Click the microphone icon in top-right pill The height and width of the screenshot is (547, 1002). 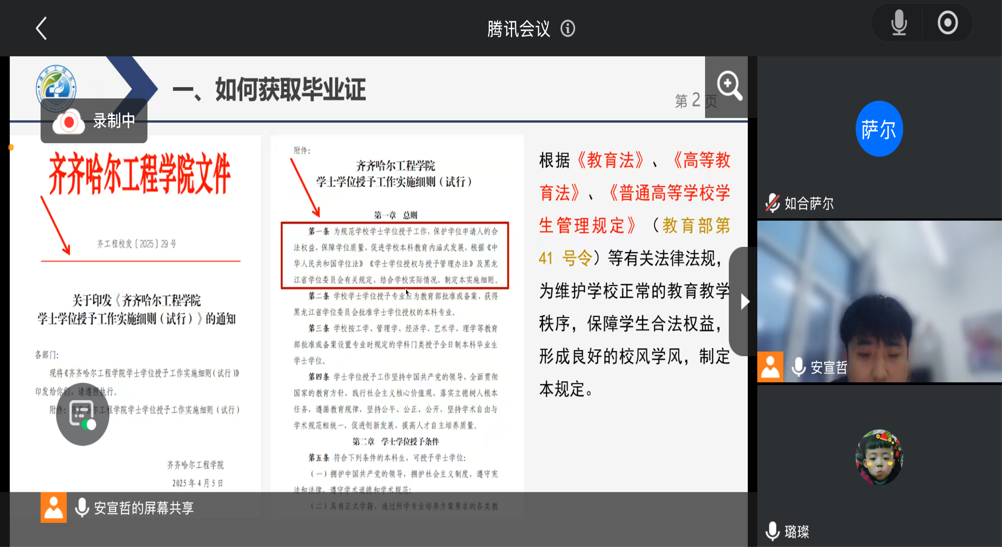pyautogui.click(x=899, y=23)
